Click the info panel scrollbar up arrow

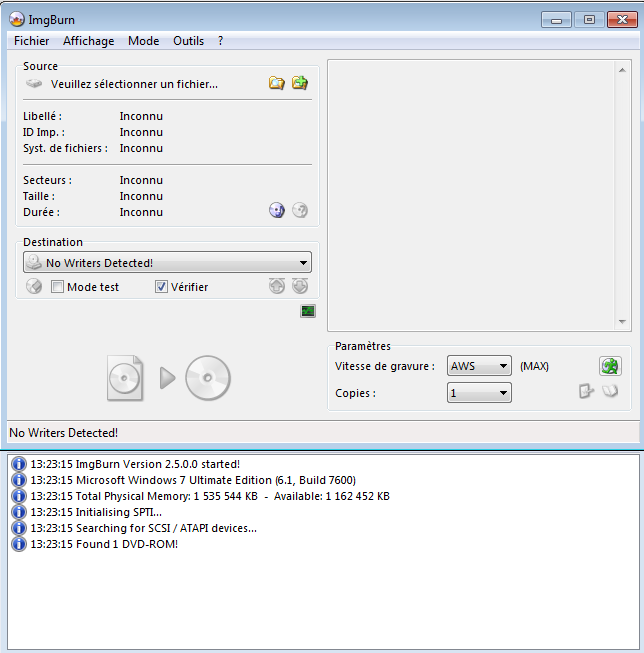pos(622,70)
